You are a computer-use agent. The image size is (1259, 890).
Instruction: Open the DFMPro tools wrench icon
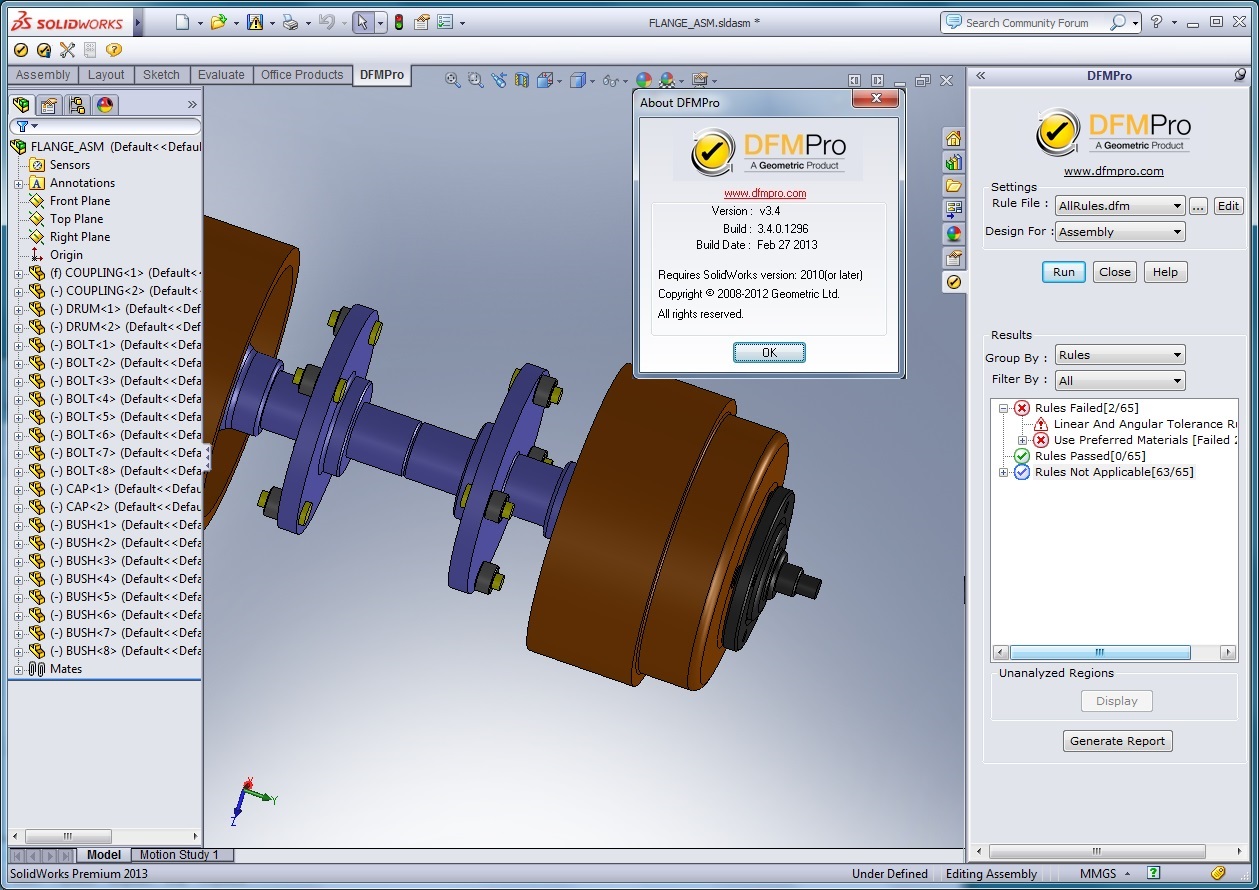67,50
